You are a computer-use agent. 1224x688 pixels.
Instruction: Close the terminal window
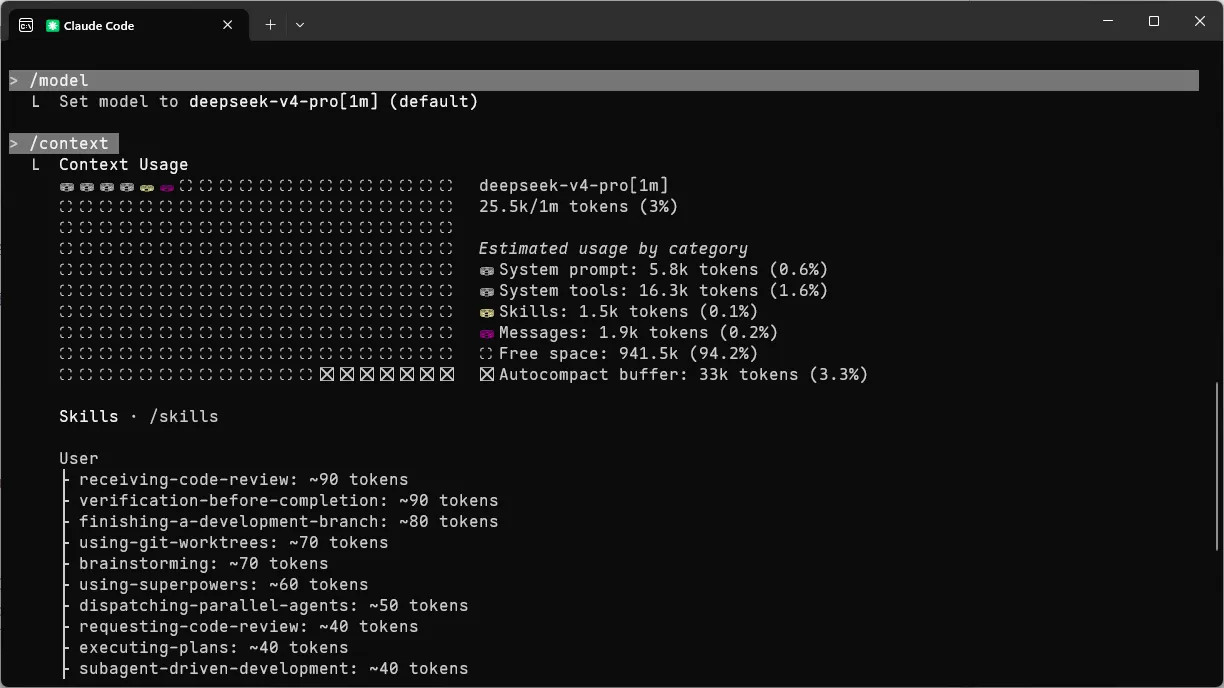pyautogui.click(x=1200, y=21)
